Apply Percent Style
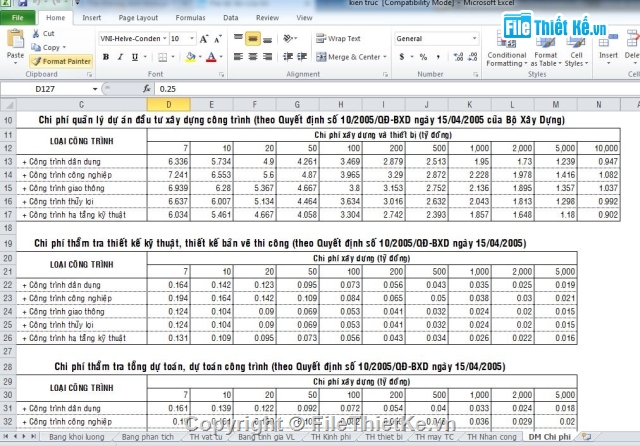This screenshot has width=640, height=446. tap(423, 57)
